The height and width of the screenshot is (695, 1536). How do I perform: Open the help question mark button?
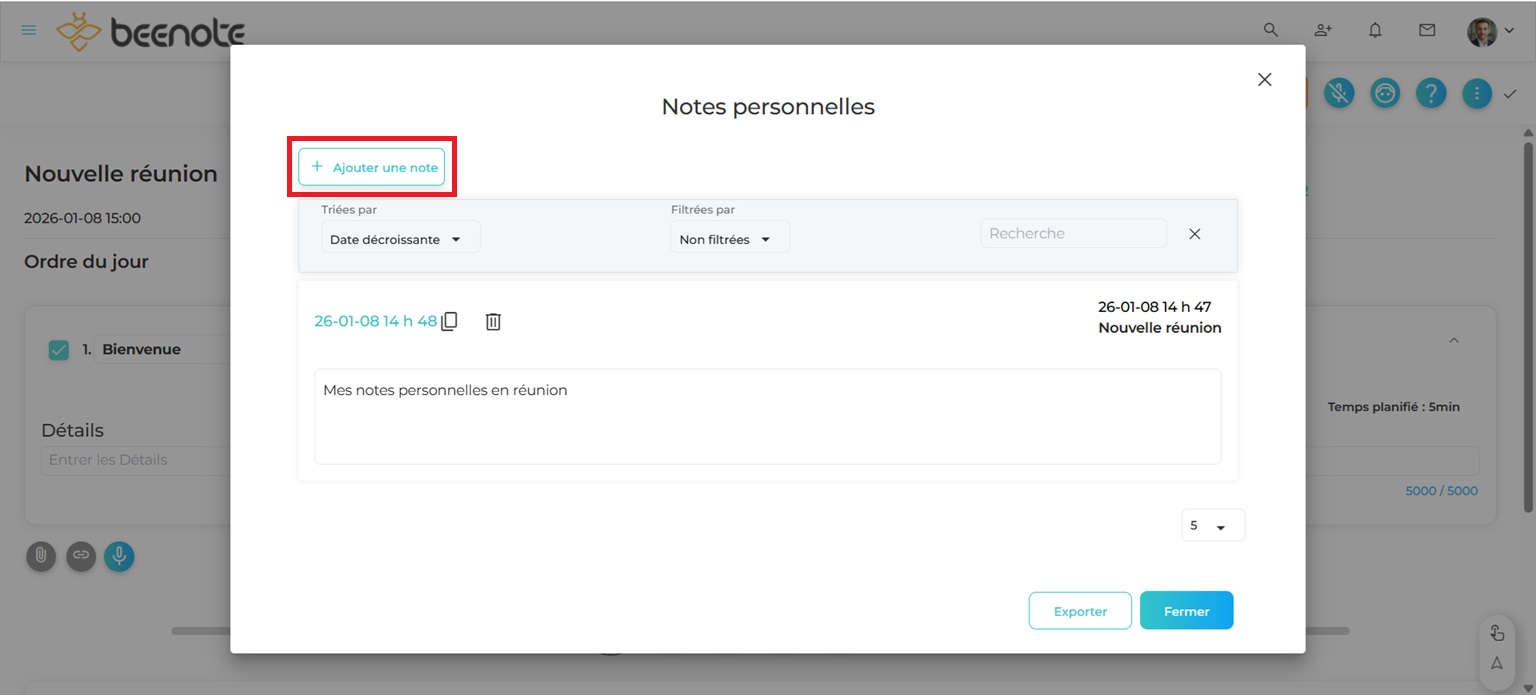[1431, 93]
